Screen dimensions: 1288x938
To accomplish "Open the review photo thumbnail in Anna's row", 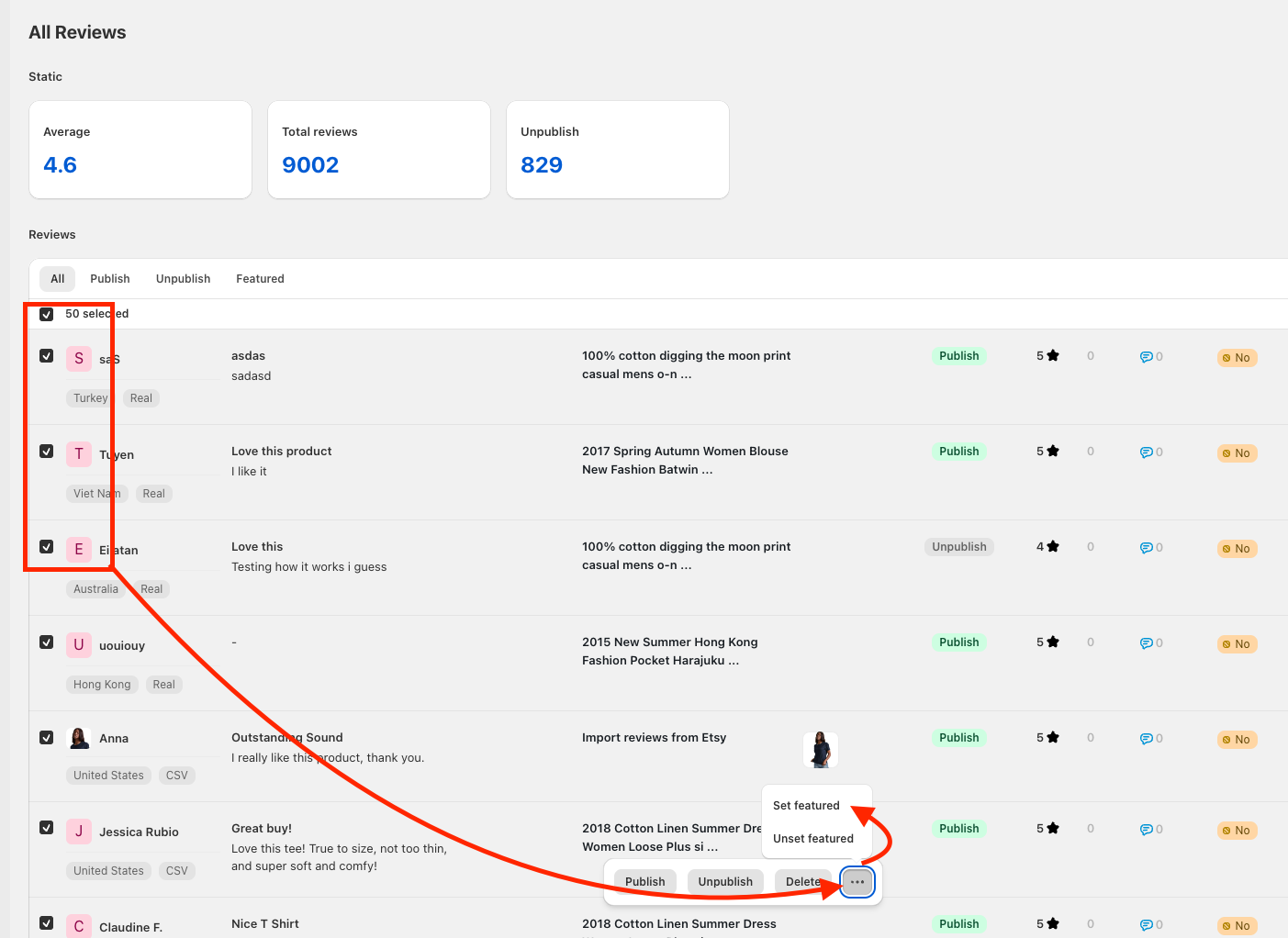I will point(821,750).
